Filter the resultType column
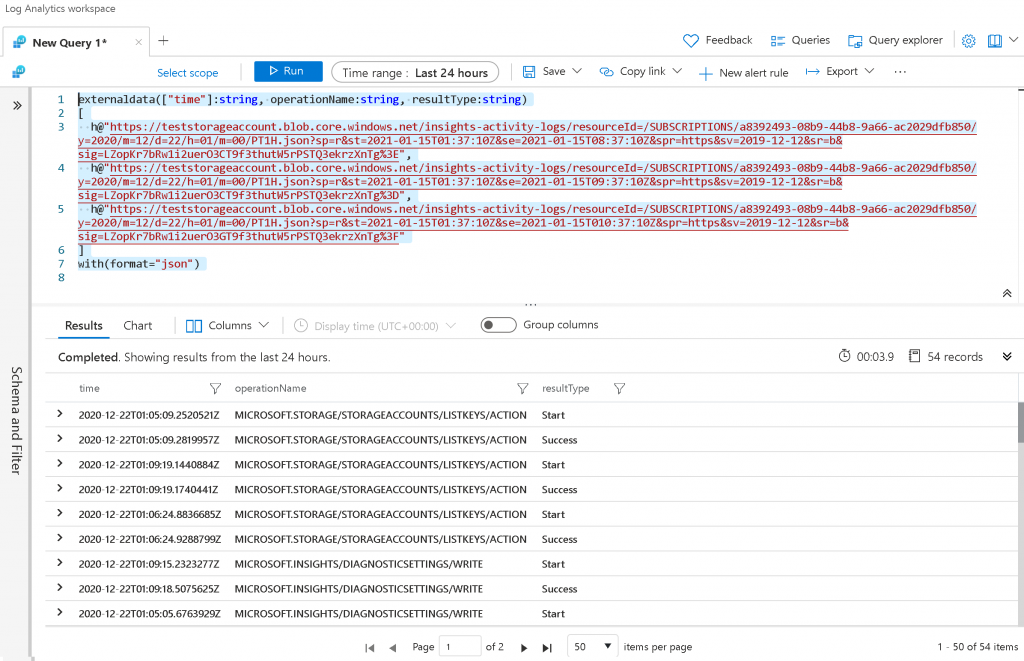 point(619,388)
